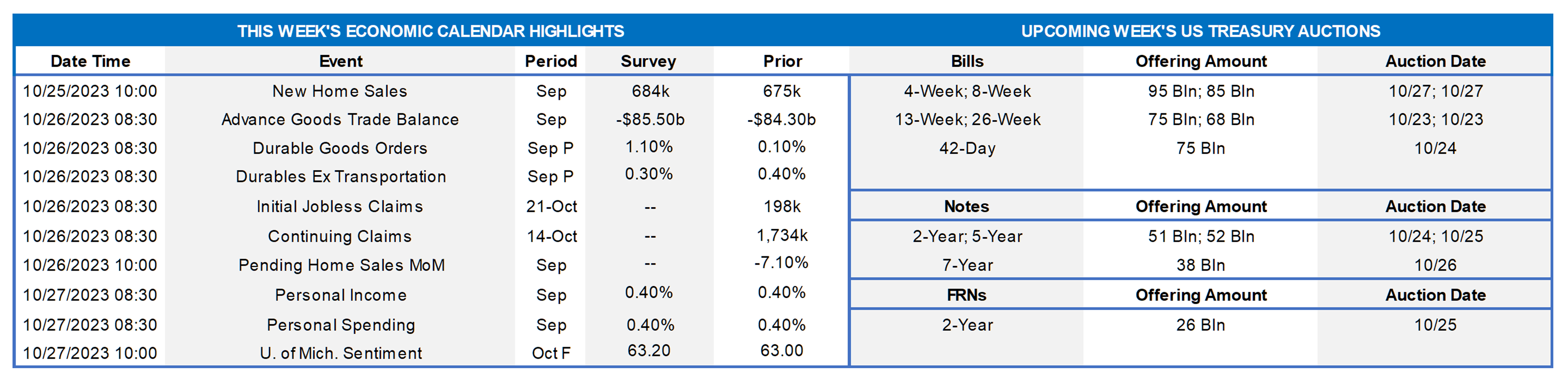1568x382 pixels.
Task: Select the Prior column header
Action: coord(782,61)
